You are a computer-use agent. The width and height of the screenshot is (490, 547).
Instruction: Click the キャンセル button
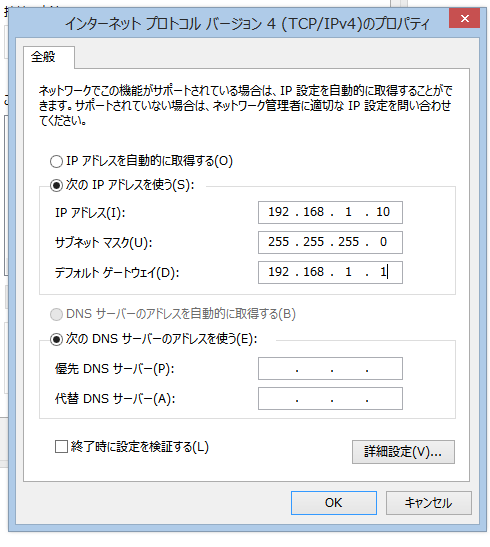point(429,503)
